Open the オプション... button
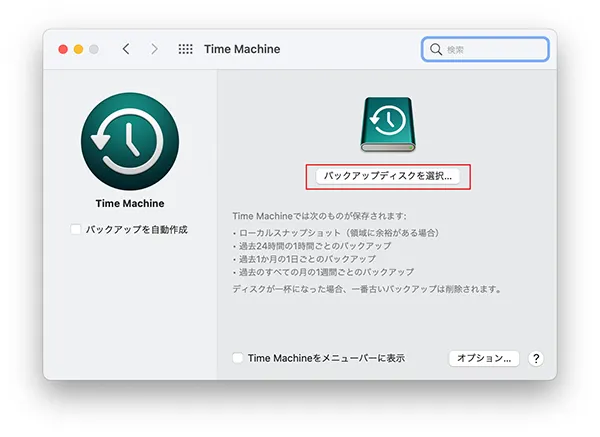 click(484, 359)
